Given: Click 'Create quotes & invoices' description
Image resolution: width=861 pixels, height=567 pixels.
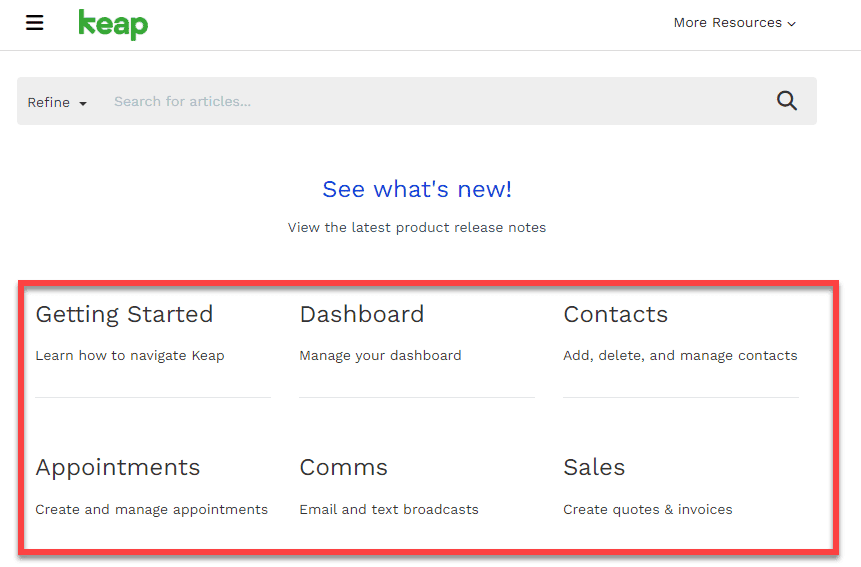Looking at the screenshot, I should click(648, 510).
